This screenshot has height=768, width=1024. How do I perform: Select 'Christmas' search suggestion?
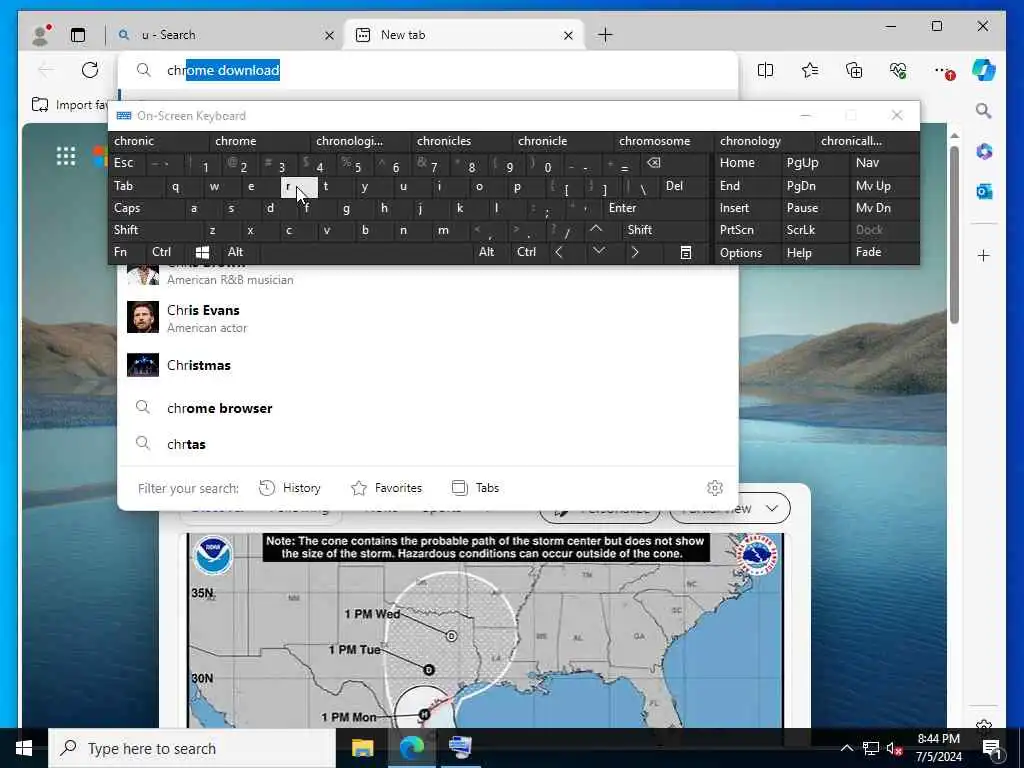[x=428, y=365]
